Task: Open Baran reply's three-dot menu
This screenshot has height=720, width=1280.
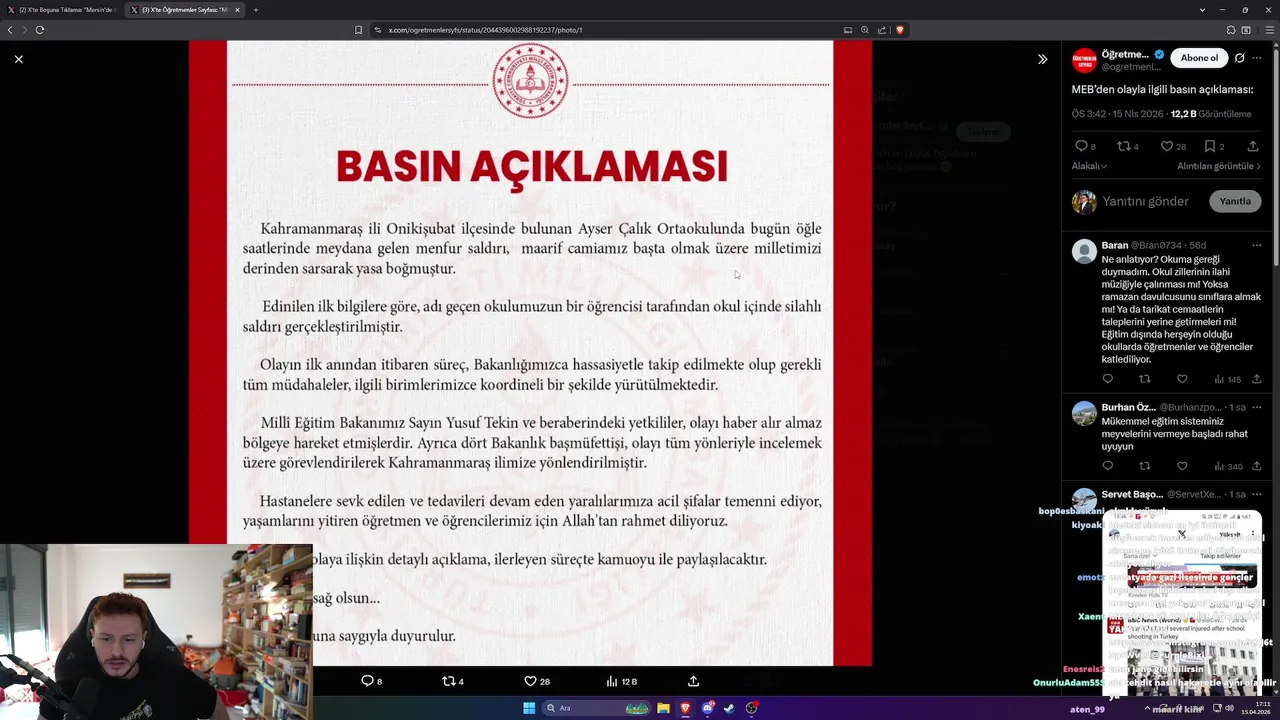Action: (x=1257, y=245)
